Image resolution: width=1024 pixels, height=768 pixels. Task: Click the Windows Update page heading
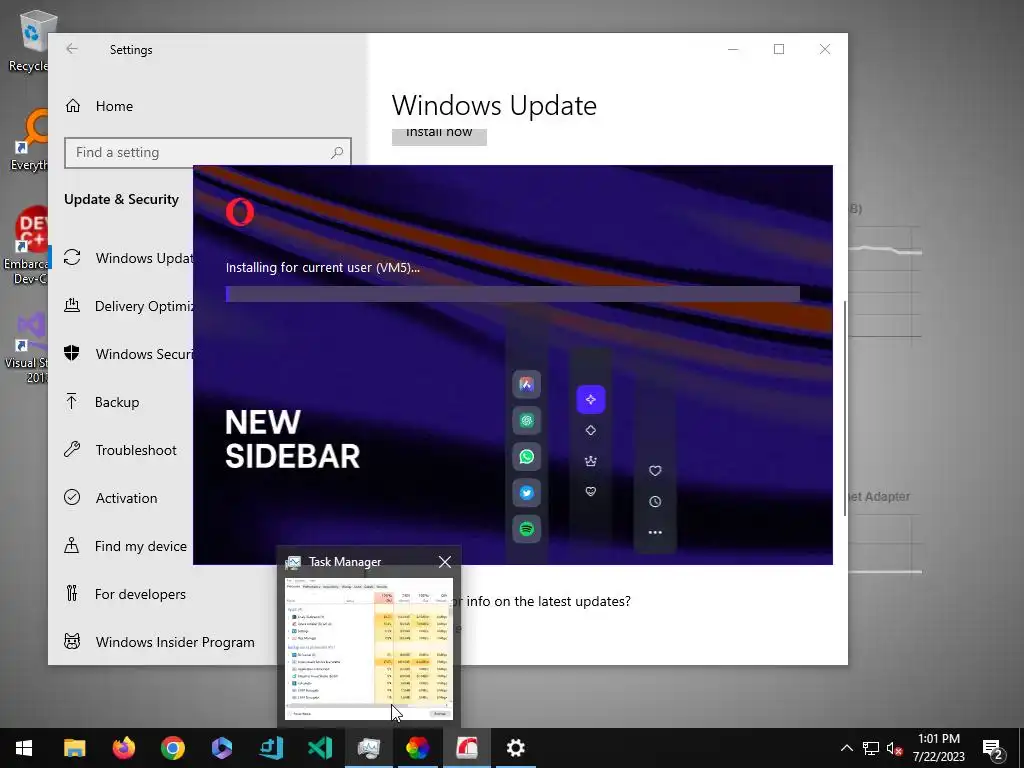[494, 105]
